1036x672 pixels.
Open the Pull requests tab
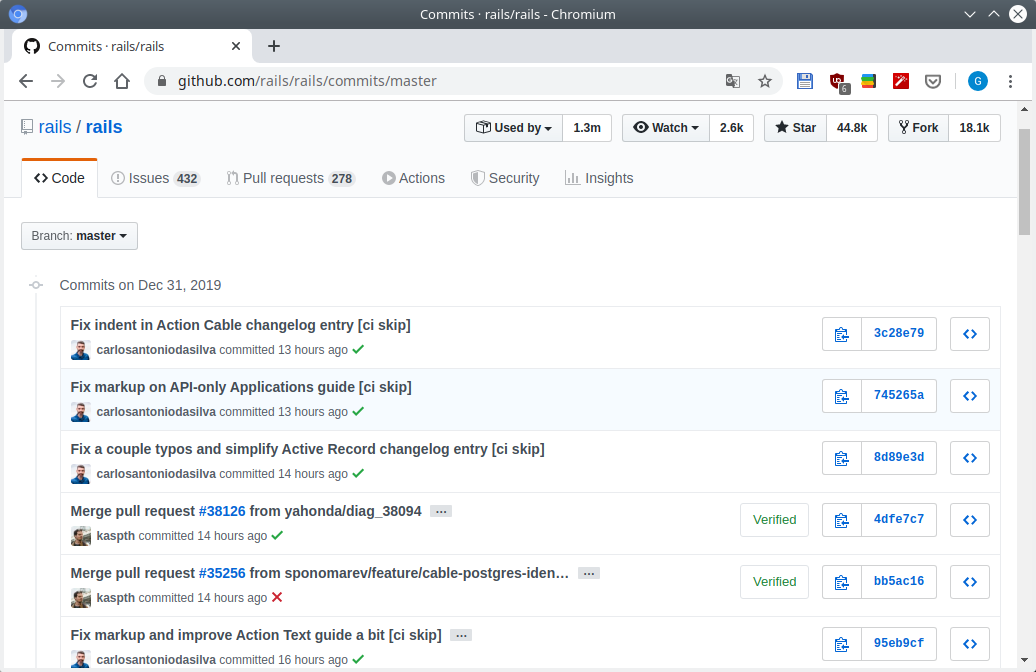tap(291, 178)
